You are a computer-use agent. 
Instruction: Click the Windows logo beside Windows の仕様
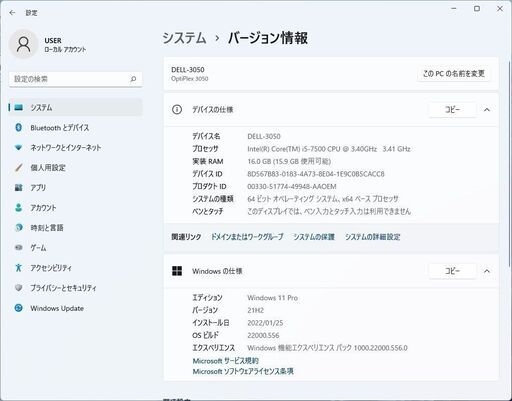click(x=177, y=271)
